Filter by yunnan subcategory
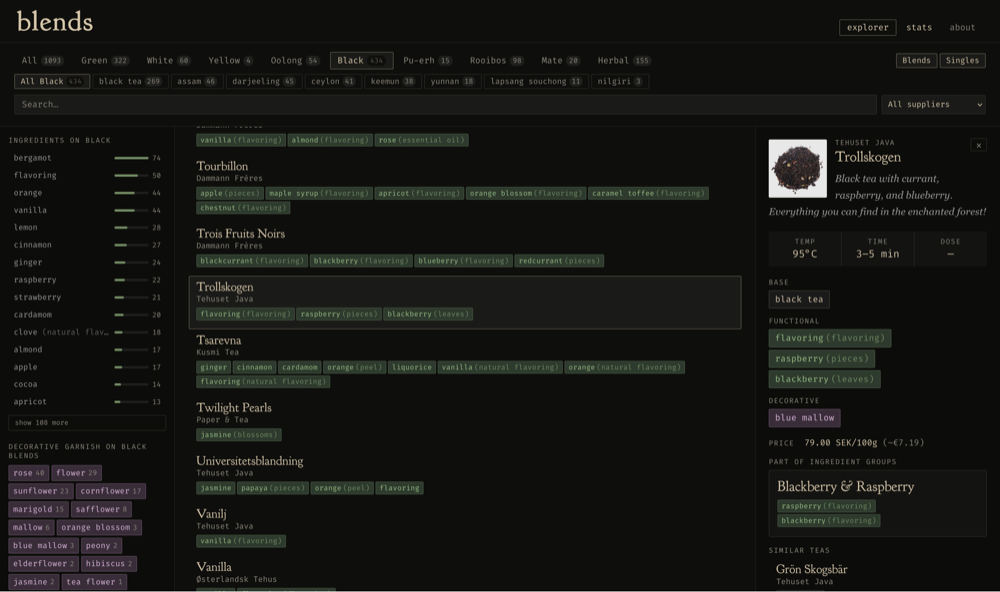This screenshot has height=592, width=1000. click(x=453, y=82)
